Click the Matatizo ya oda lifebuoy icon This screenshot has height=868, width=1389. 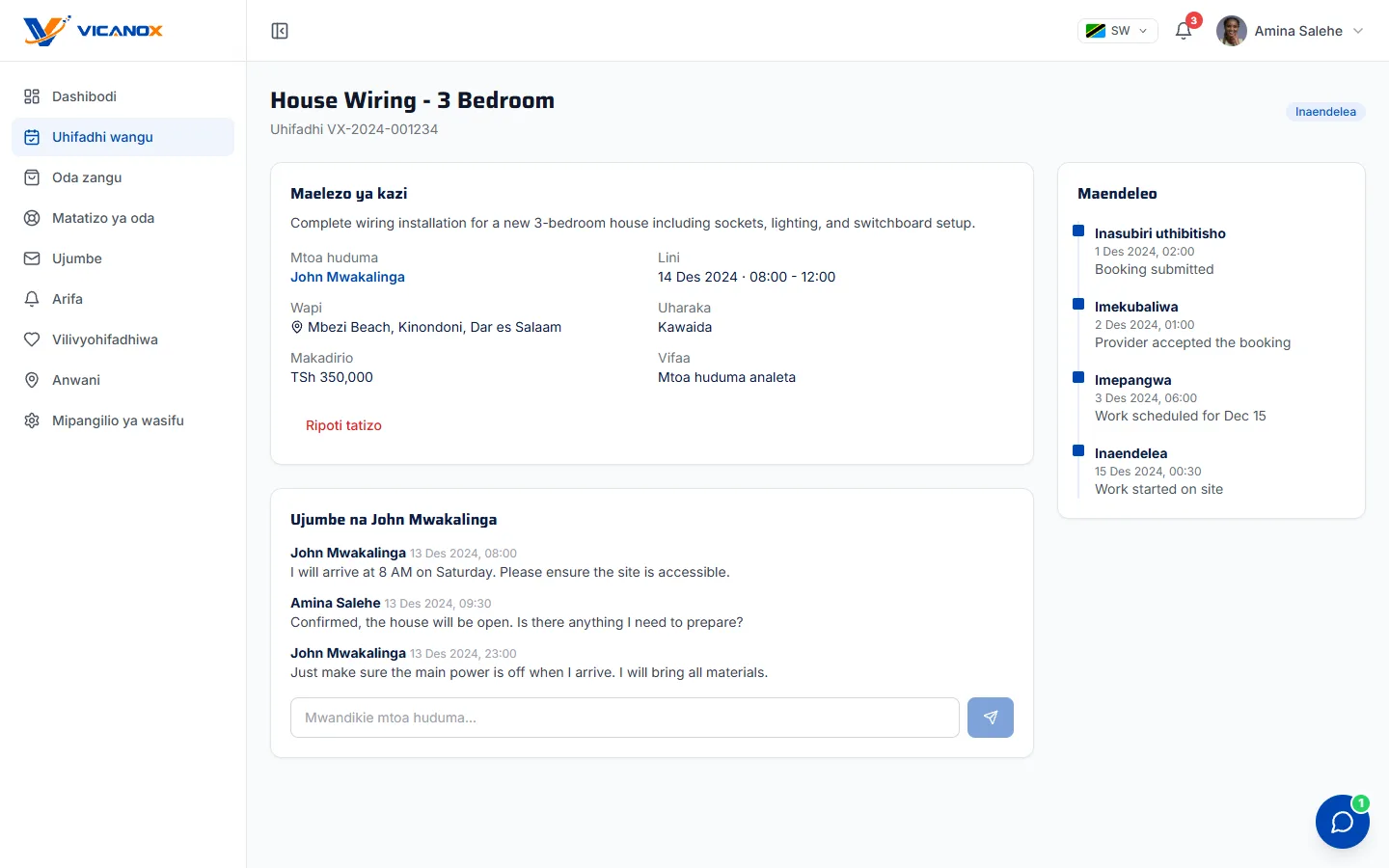(32, 218)
